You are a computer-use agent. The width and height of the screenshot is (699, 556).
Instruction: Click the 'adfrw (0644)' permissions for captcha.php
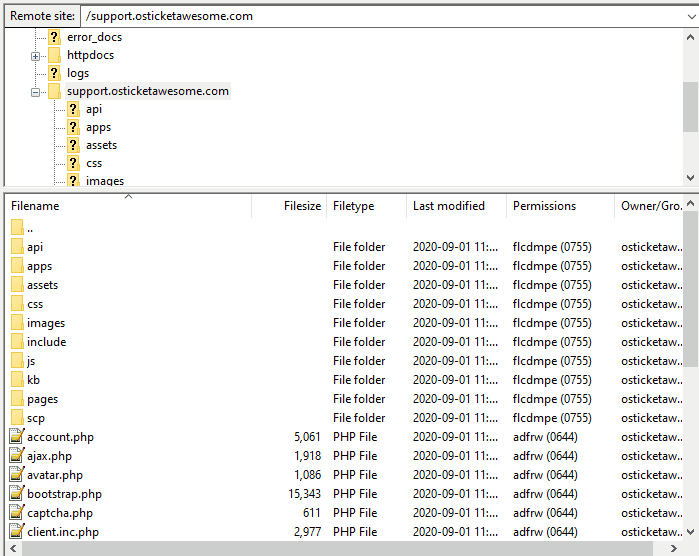point(545,513)
